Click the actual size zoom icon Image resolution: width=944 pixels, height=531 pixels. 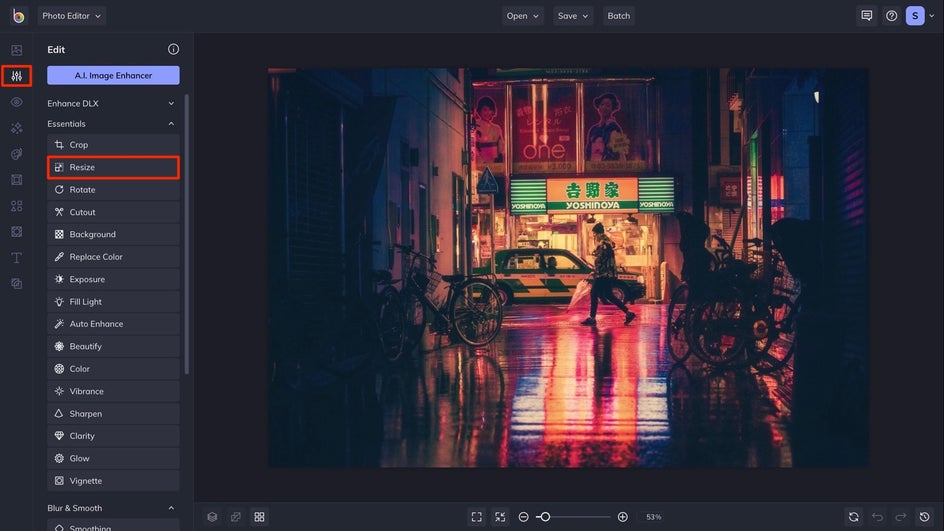[500, 517]
